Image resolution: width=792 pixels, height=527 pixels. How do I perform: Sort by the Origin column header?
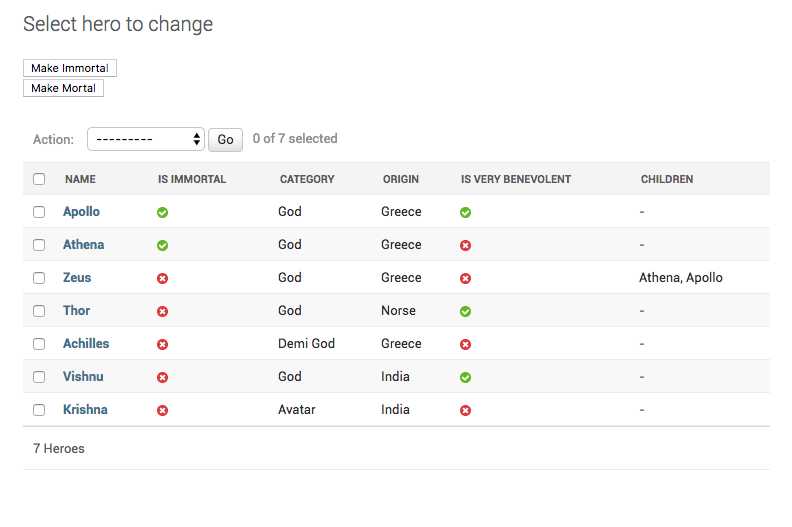pos(401,179)
